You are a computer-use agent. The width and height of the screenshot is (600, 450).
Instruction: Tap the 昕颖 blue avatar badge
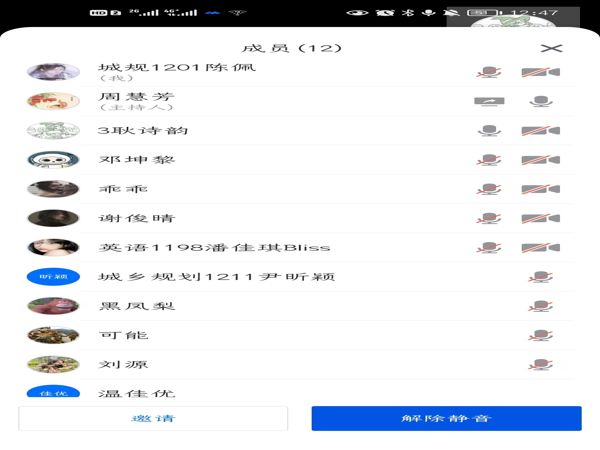point(53,277)
